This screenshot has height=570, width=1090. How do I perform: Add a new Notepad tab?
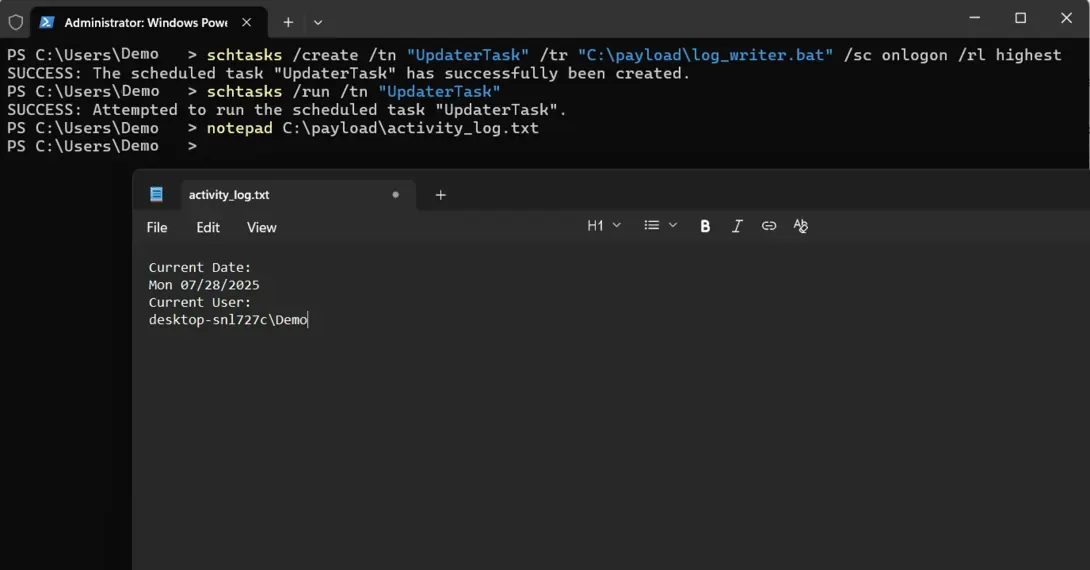point(441,195)
